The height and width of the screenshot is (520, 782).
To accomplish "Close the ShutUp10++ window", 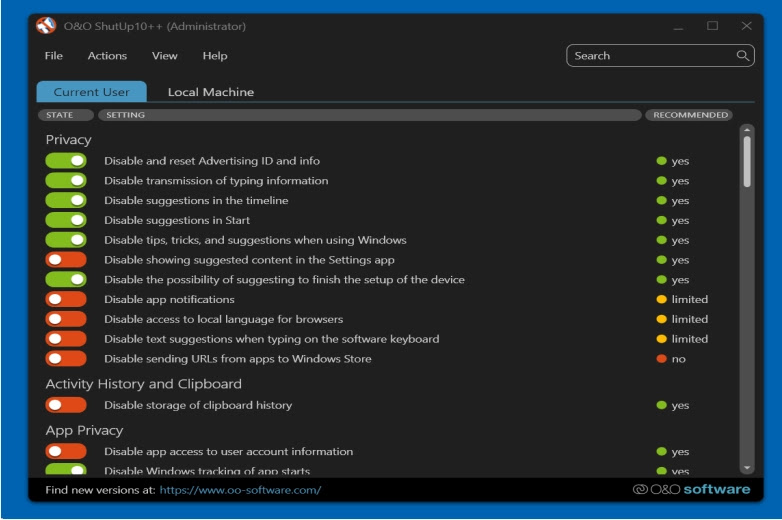I will (746, 25).
